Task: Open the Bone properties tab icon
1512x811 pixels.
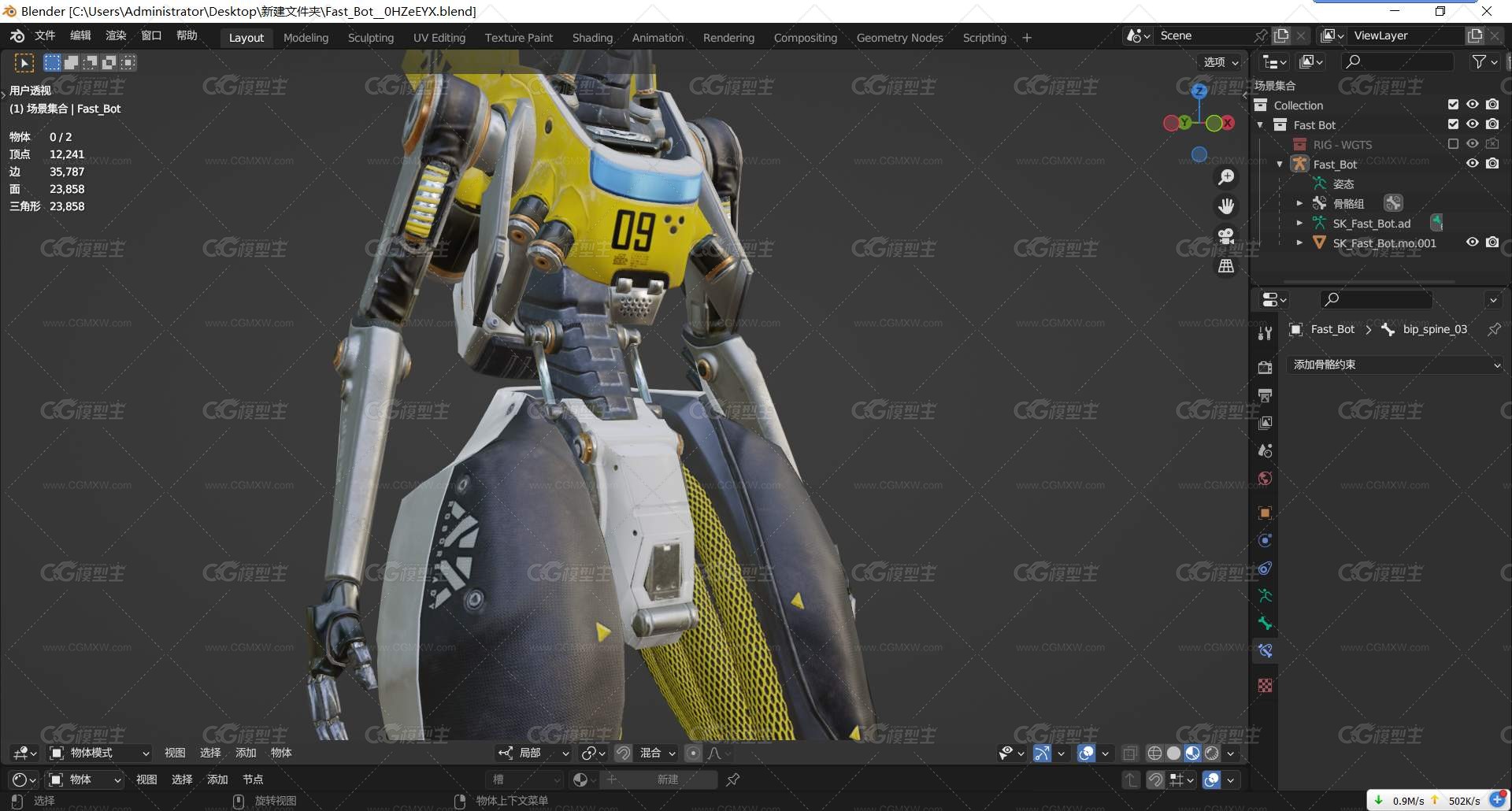Action: click(1265, 623)
